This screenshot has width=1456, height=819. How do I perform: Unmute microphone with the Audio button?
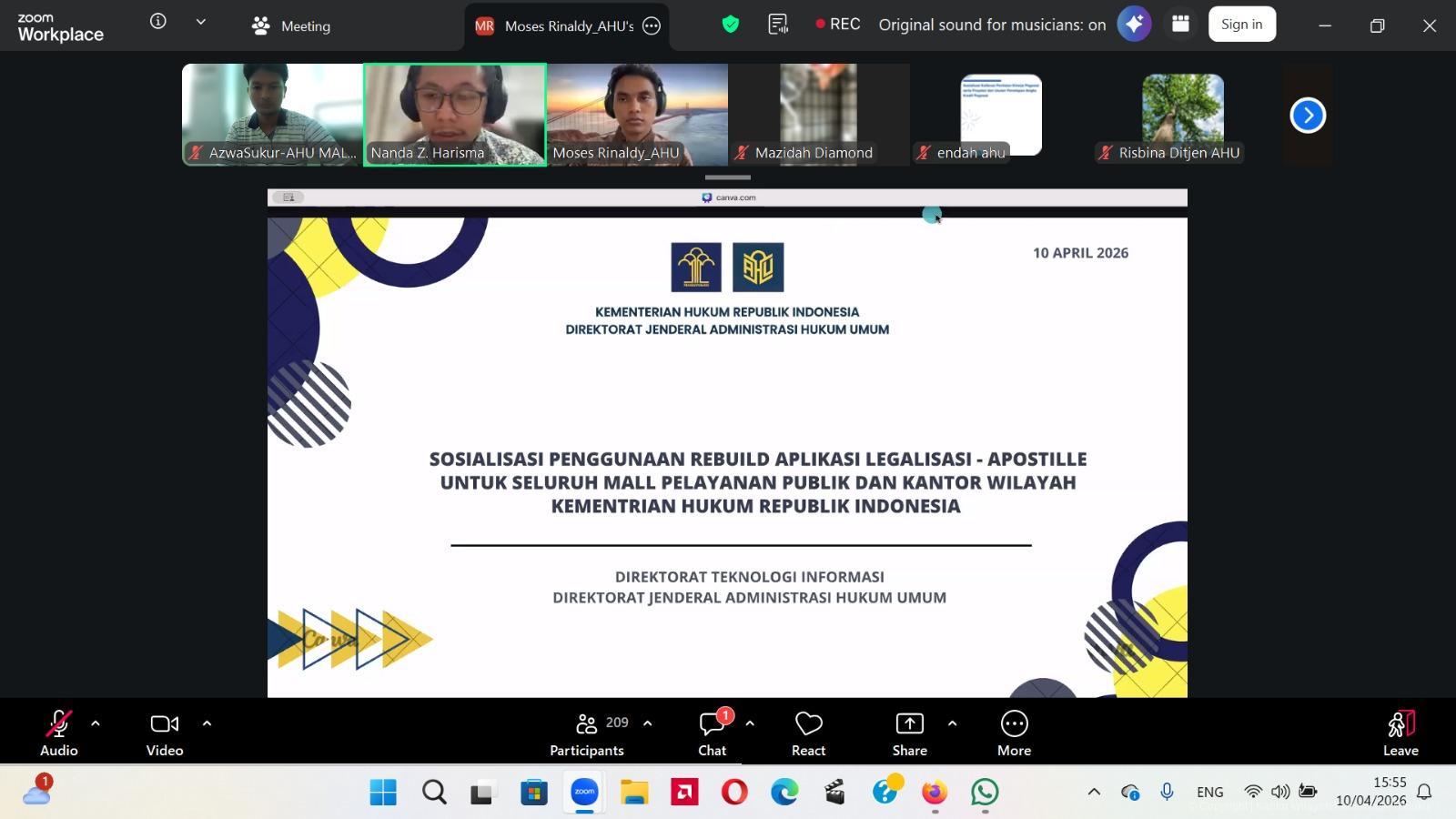coord(58,733)
